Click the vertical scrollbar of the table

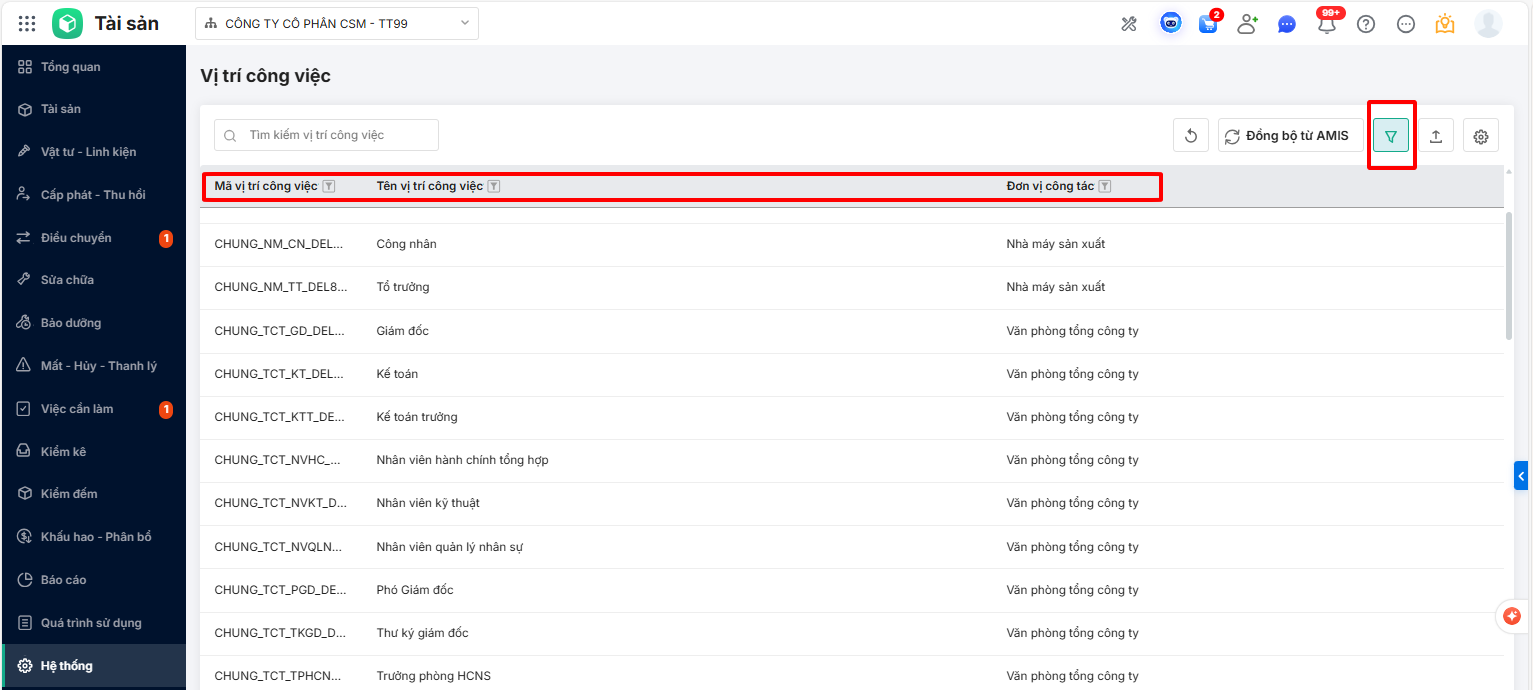pyautogui.click(x=1509, y=275)
